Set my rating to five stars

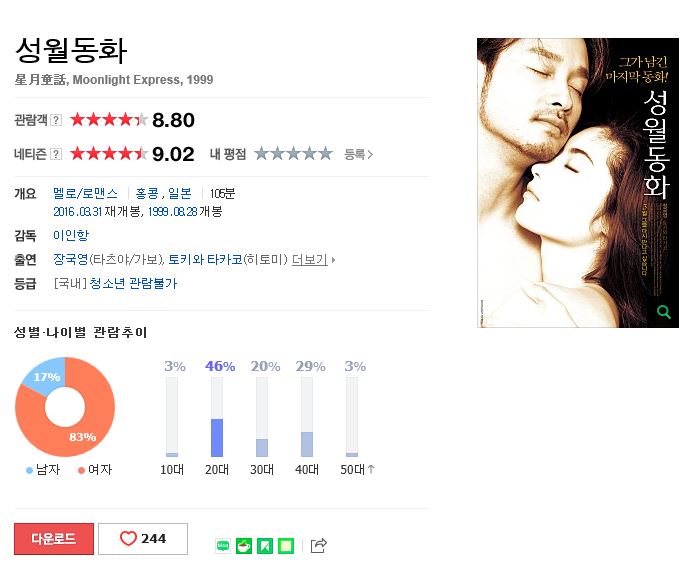coord(326,154)
